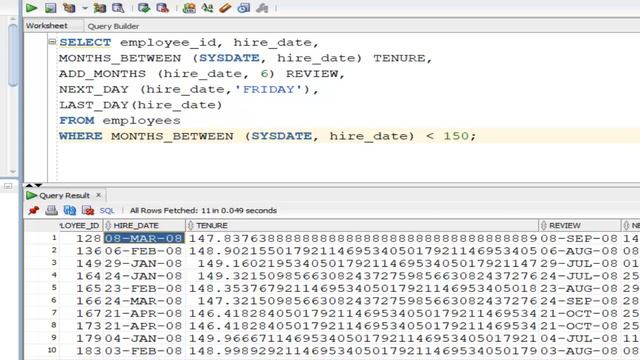Select the tenure value starting 148.9021
640x360 pixels.
362,251
